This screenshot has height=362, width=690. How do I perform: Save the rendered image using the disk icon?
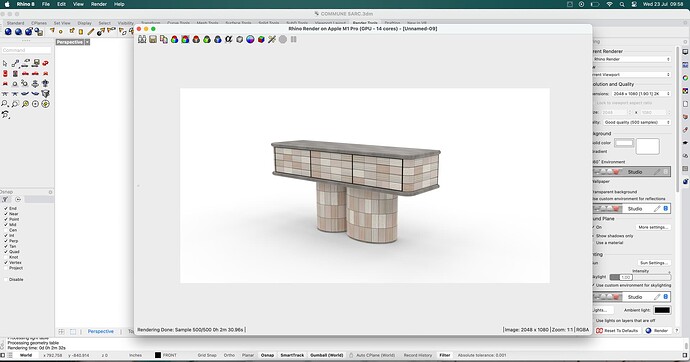pos(153,39)
